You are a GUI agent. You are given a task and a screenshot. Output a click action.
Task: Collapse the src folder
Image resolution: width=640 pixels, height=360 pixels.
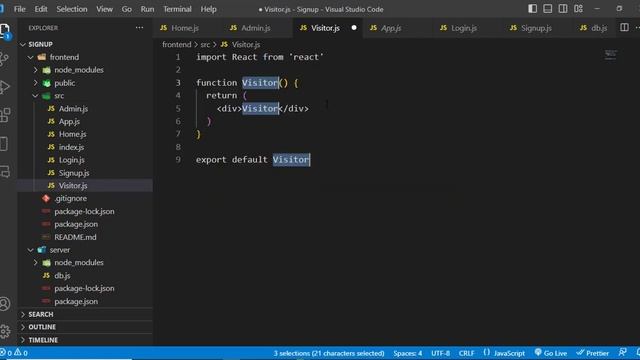click(86, 96)
